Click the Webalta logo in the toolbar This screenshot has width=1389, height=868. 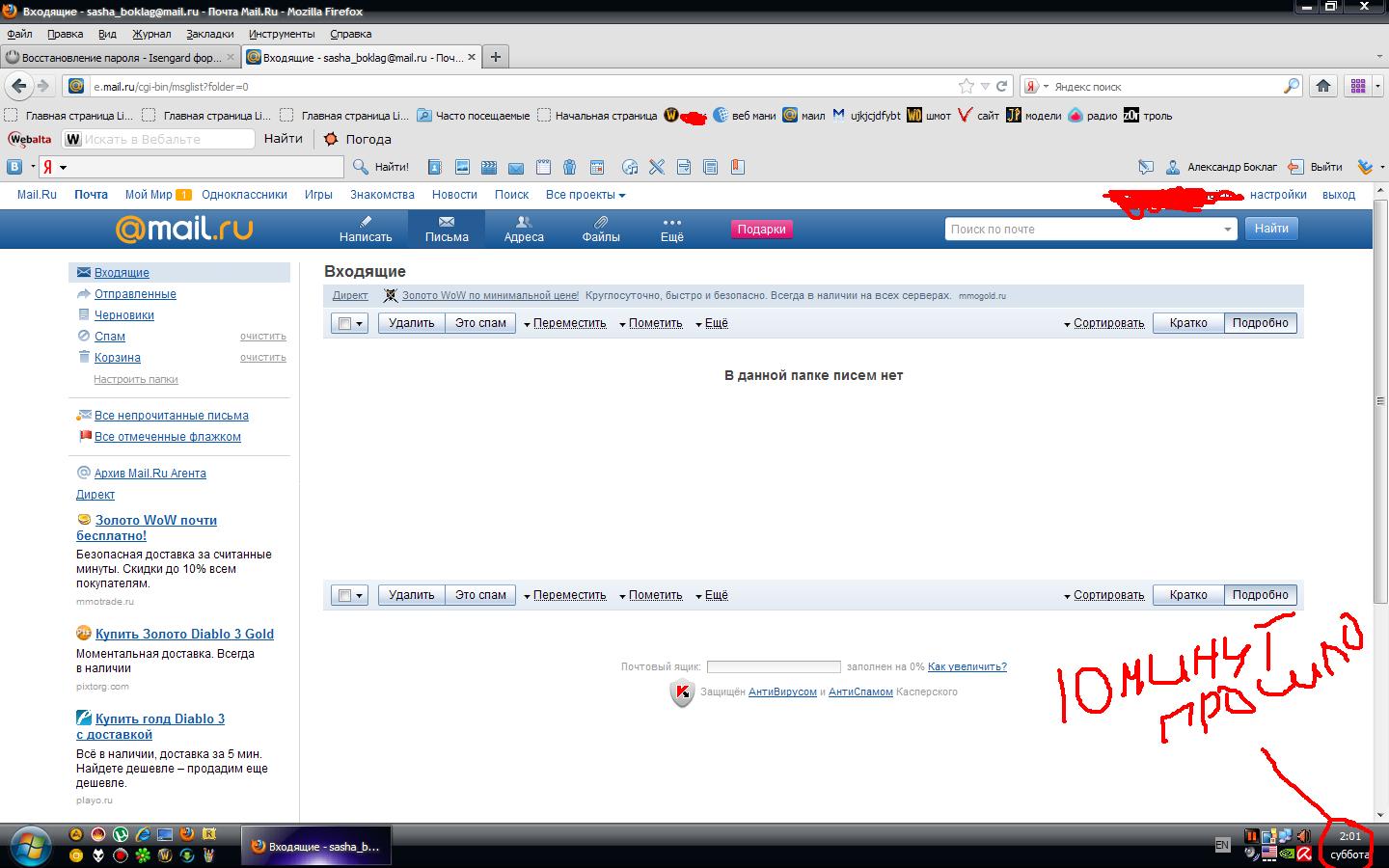30,139
